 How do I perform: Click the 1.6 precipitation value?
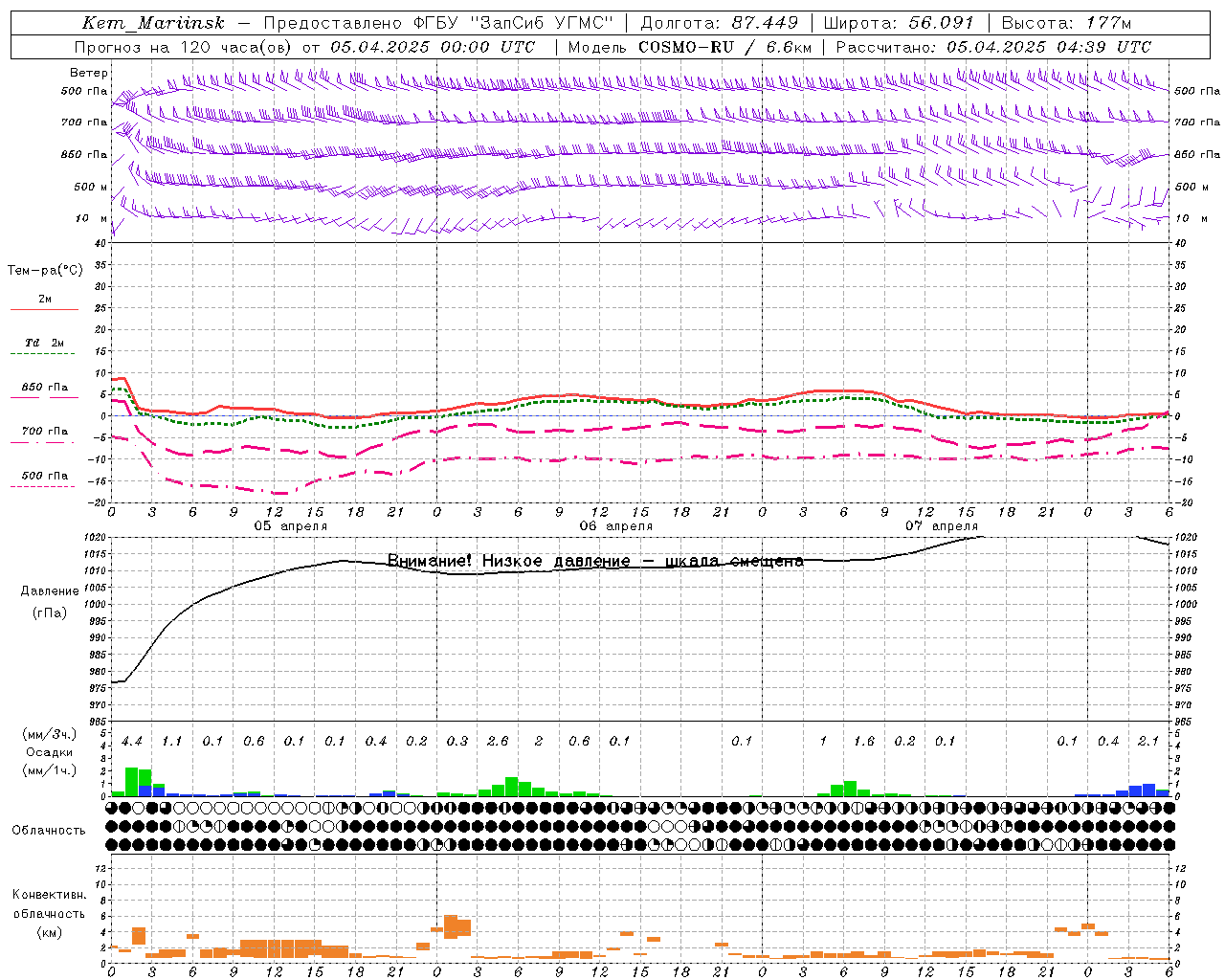(864, 741)
